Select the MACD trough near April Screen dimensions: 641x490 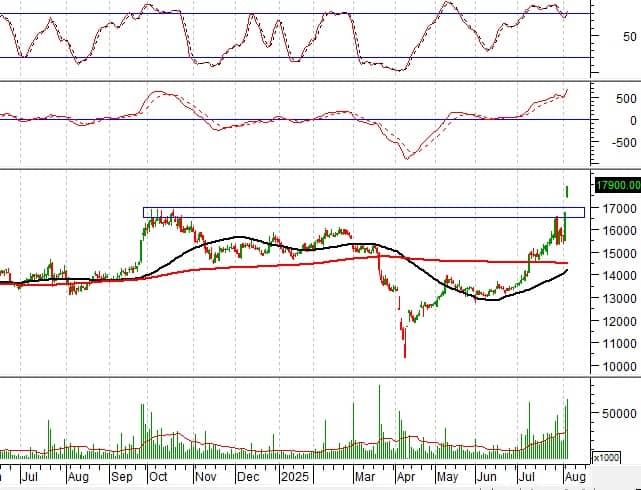[407, 157]
